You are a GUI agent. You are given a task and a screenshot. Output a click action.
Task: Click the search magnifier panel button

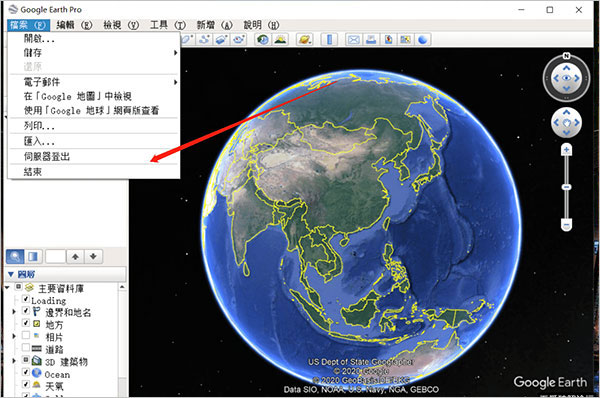point(15,256)
